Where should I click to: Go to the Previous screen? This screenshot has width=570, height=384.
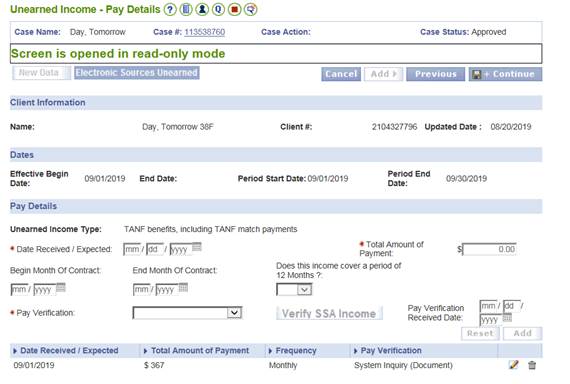tap(435, 74)
